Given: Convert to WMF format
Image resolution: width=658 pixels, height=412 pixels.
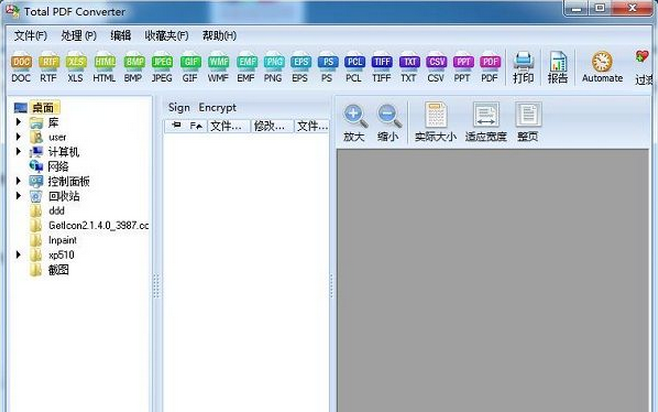Looking at the screenshot, I should click(218, 69).
